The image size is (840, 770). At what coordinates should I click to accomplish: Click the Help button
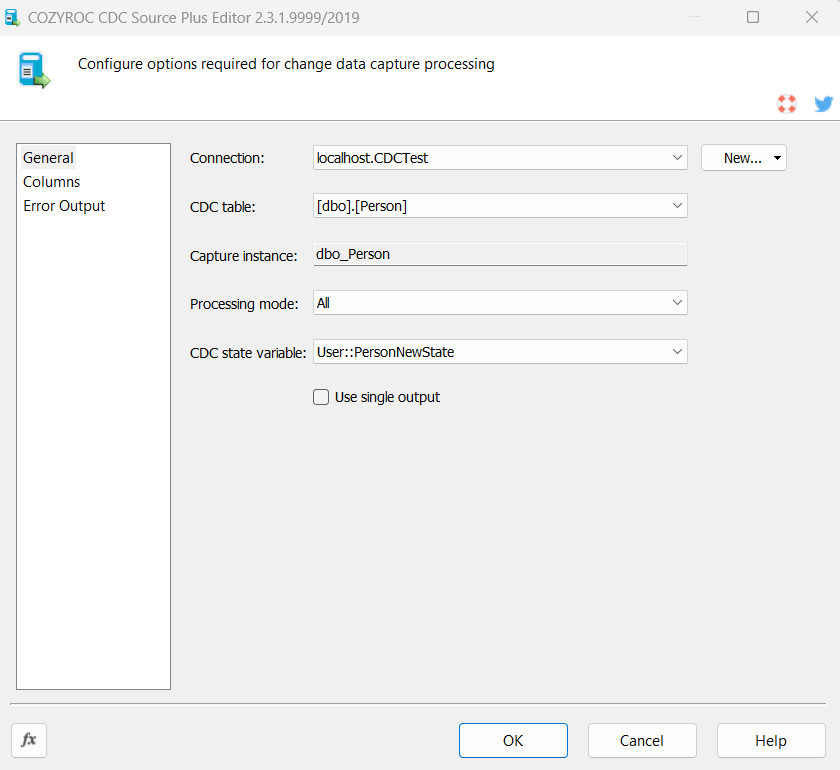point(771,741)
